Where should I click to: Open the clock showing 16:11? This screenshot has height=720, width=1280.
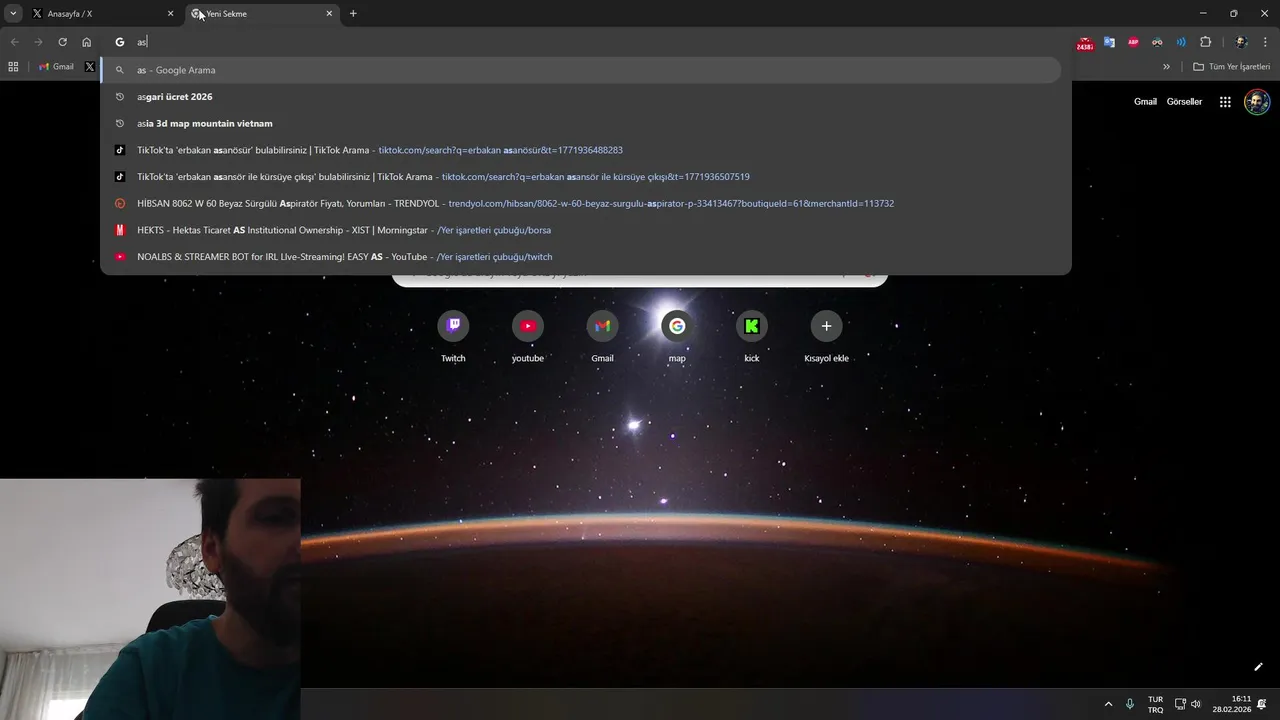1232,704
